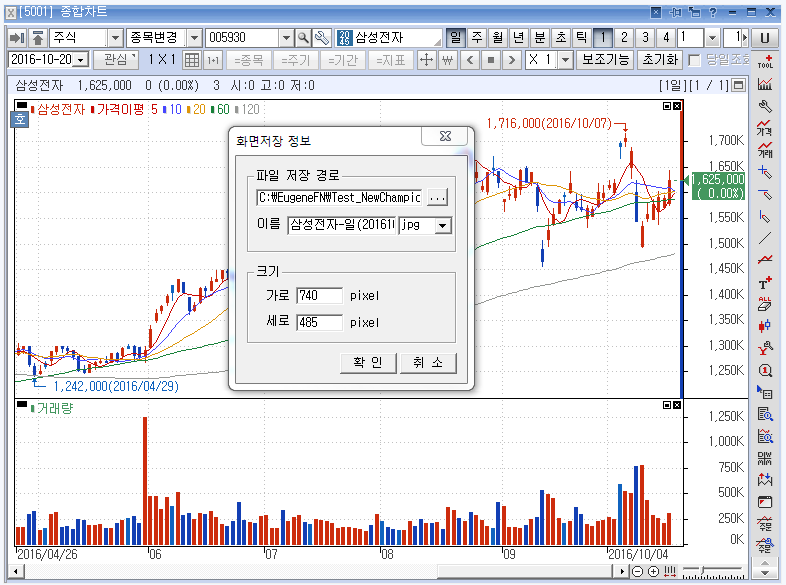Open the 2016-10-20 date dropdown
The image size is (786, 585).
tap(81, 60)
